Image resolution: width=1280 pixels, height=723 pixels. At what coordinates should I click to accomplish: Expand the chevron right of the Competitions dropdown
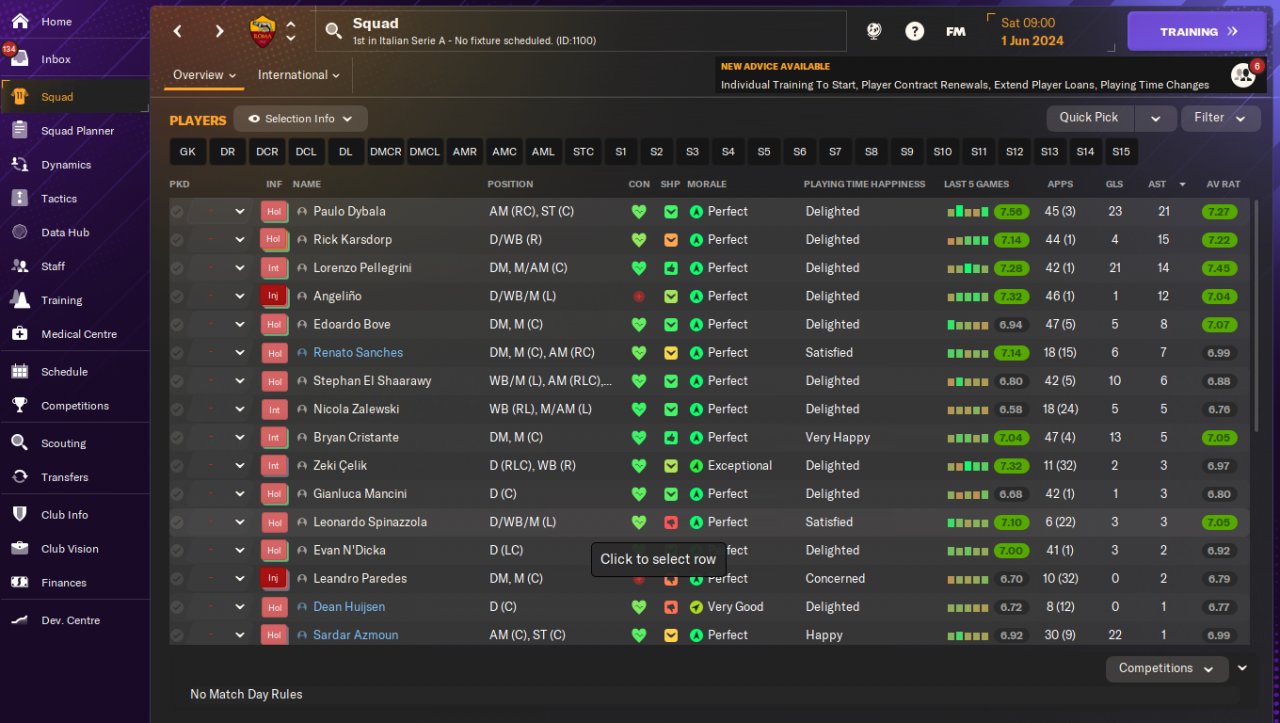tap(1243, 668)
